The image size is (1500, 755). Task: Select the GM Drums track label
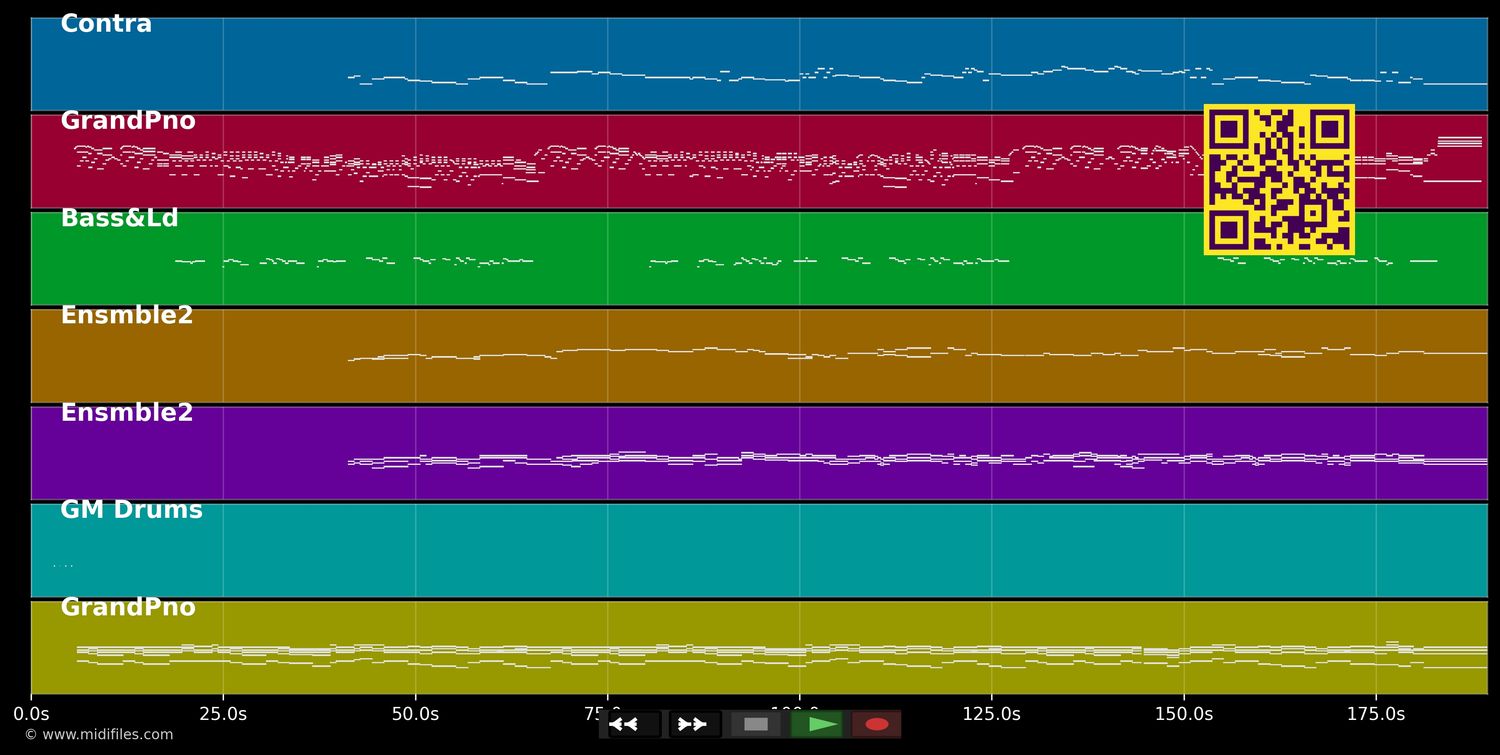131,510
